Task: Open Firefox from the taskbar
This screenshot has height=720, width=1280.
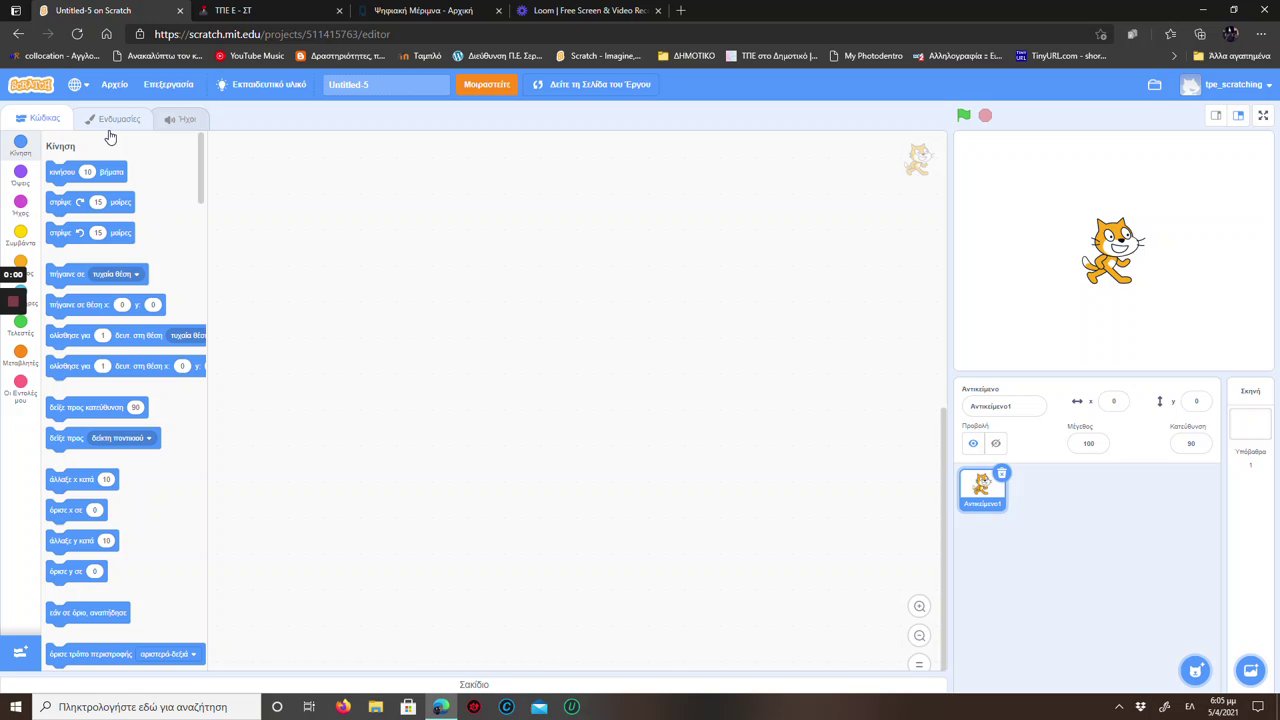Action: tap(343, 707)
